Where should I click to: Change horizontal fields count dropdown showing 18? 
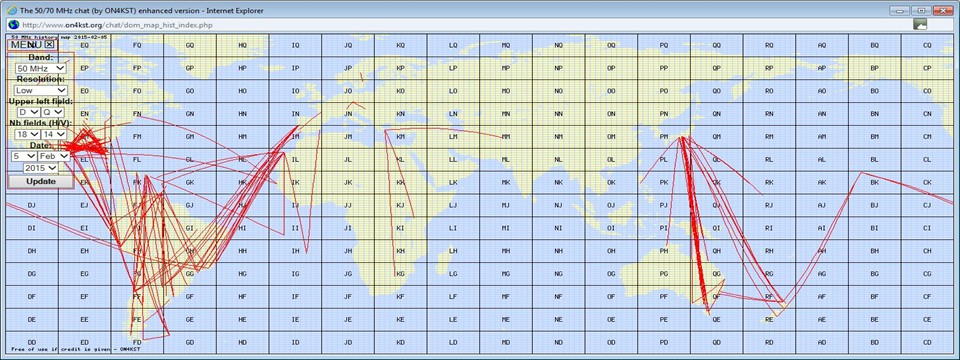28,134
